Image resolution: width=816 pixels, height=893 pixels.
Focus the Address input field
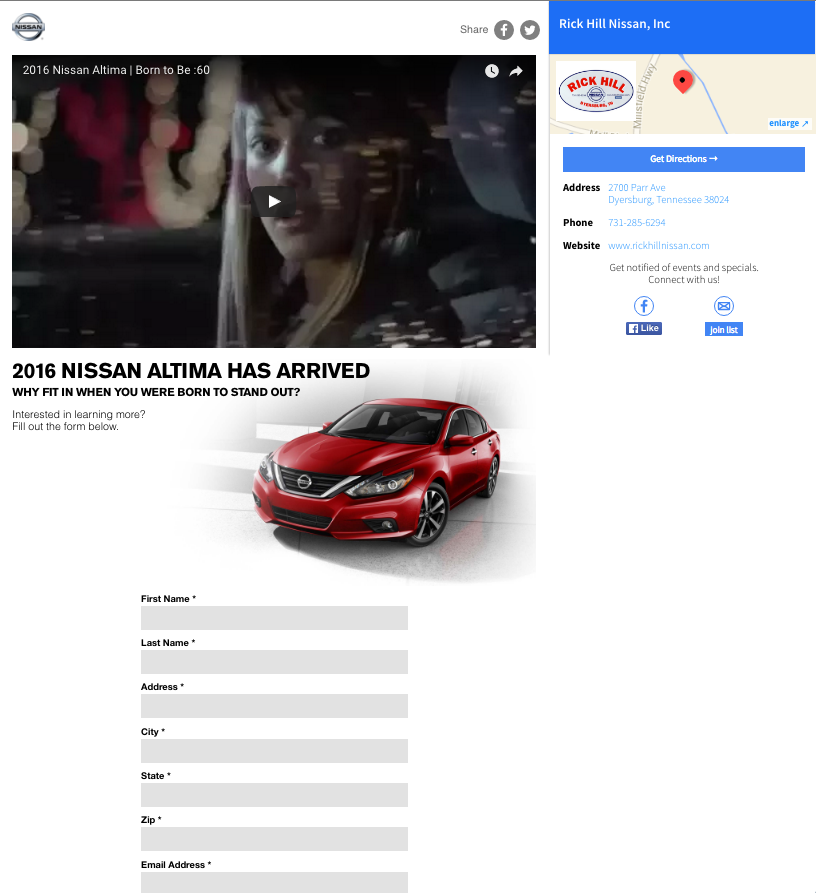274,706
